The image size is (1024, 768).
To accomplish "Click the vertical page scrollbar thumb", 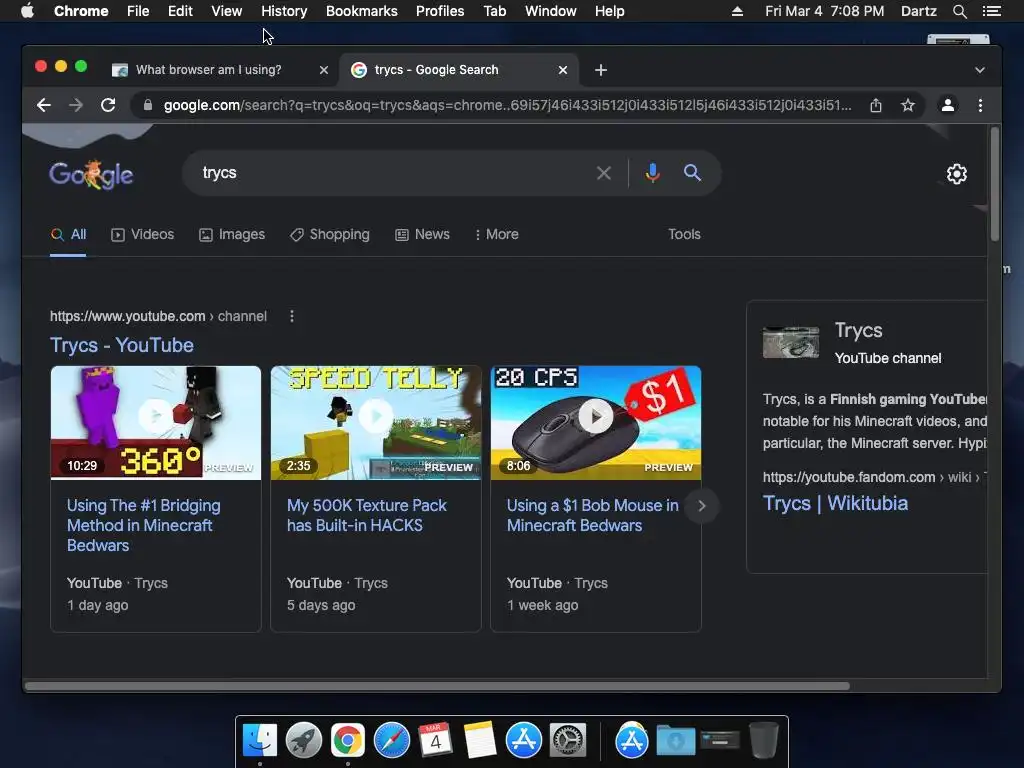I will pos(995,185).
